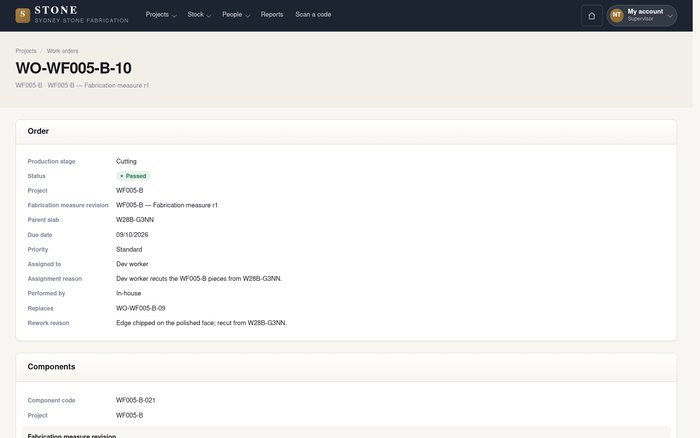
Task: Expand the My account menu
Action: pos(642,16)
